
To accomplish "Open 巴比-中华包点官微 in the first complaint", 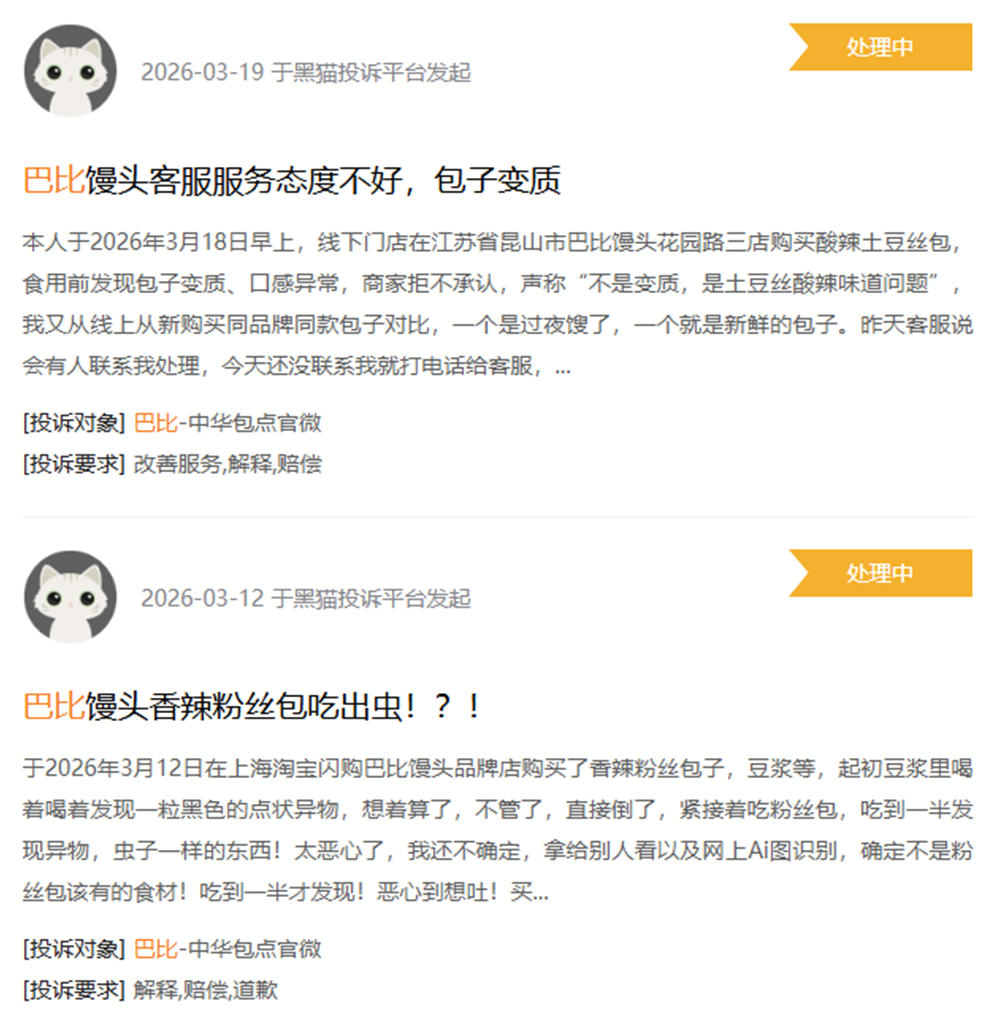I will tap(227, 423).
